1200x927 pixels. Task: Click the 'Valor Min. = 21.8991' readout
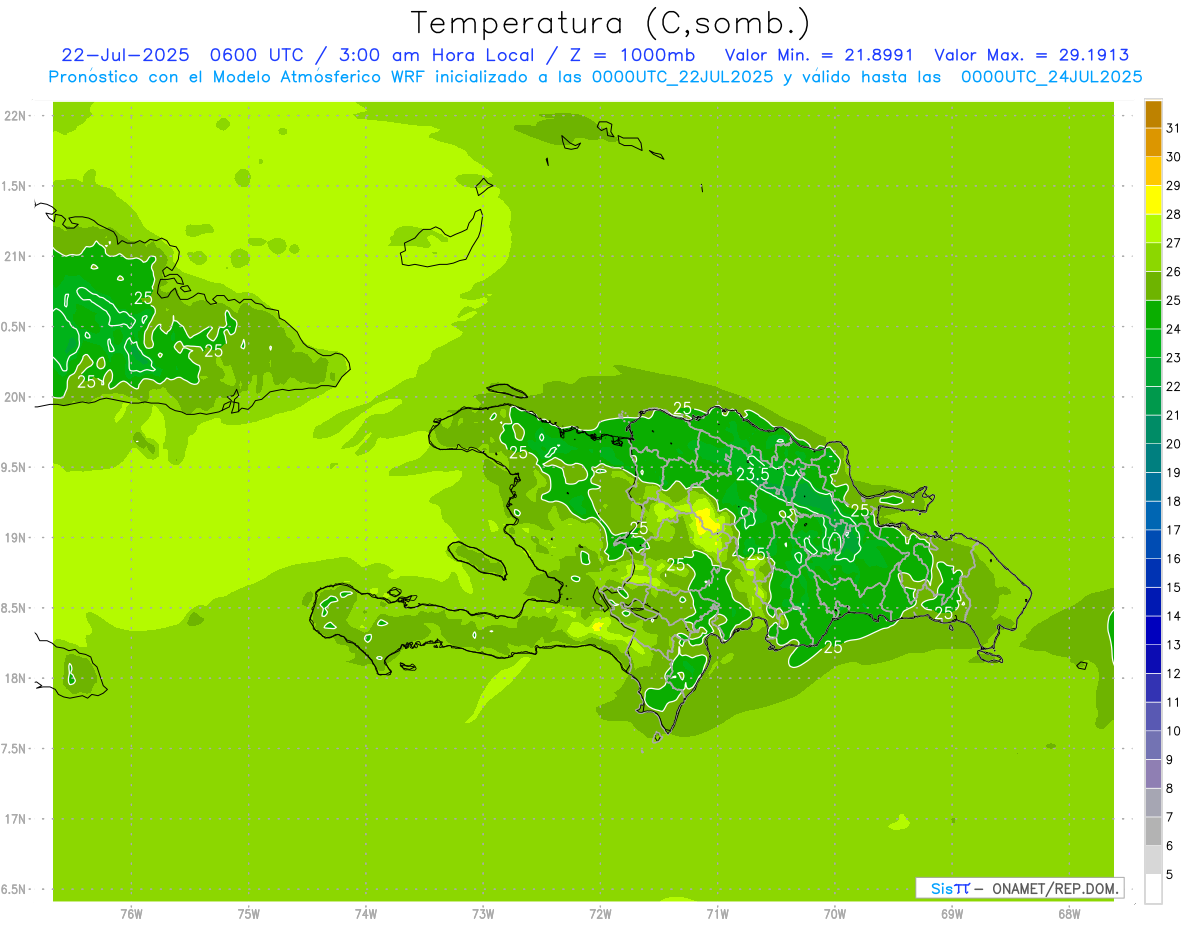pos(820,55)
